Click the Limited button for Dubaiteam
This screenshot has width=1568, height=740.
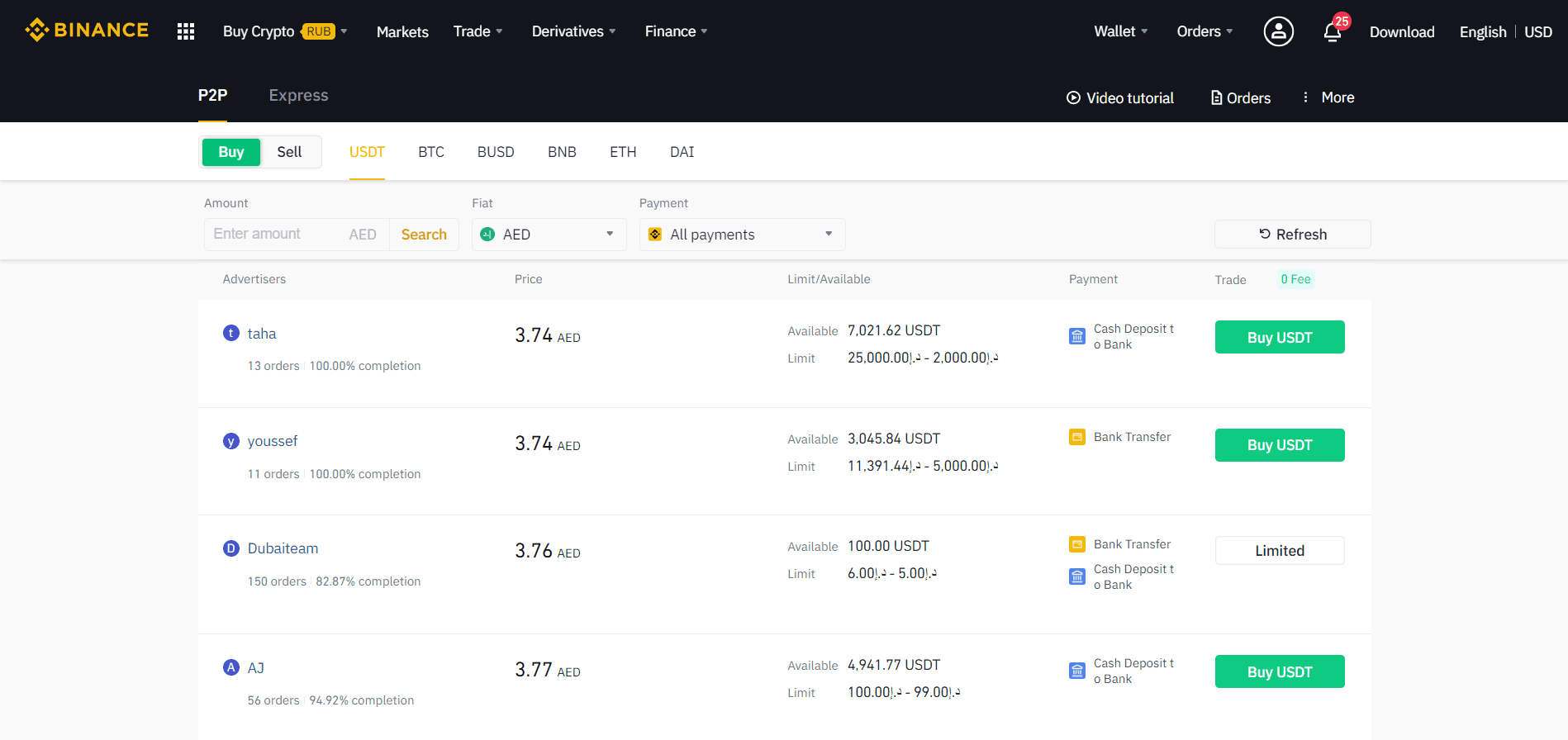[x=1280, y=551]
